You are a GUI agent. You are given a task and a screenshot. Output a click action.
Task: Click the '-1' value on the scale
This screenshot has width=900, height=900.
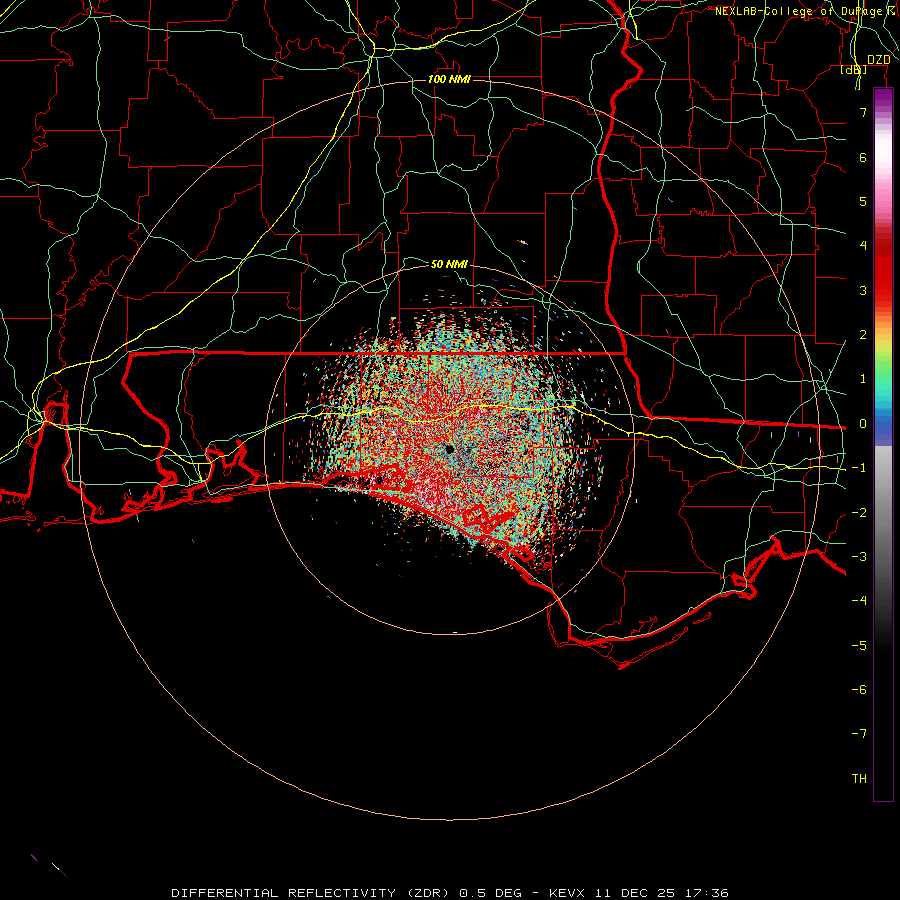[x=859, y=468]
